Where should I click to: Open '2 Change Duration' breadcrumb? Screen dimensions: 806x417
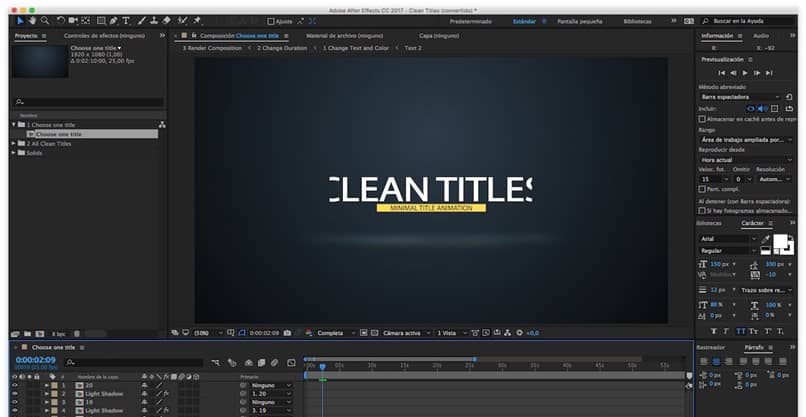(x=282, y=48)
